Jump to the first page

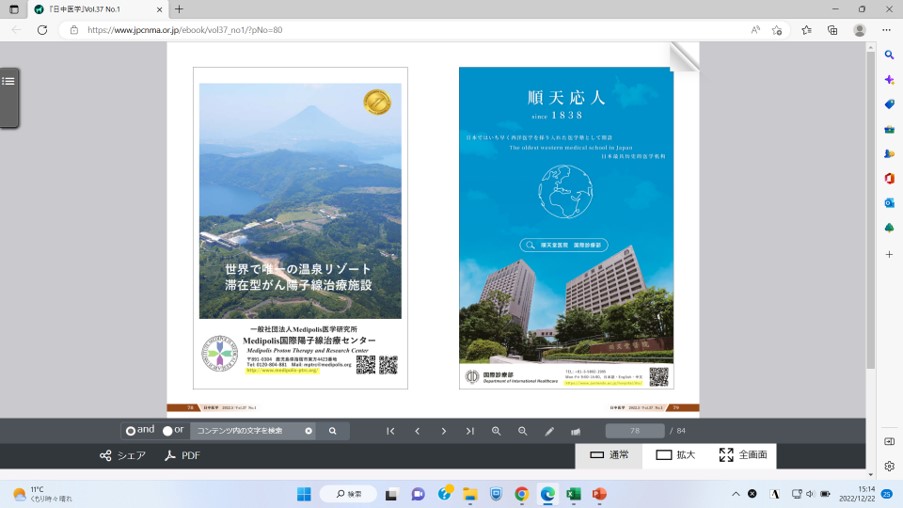point(390,431)
